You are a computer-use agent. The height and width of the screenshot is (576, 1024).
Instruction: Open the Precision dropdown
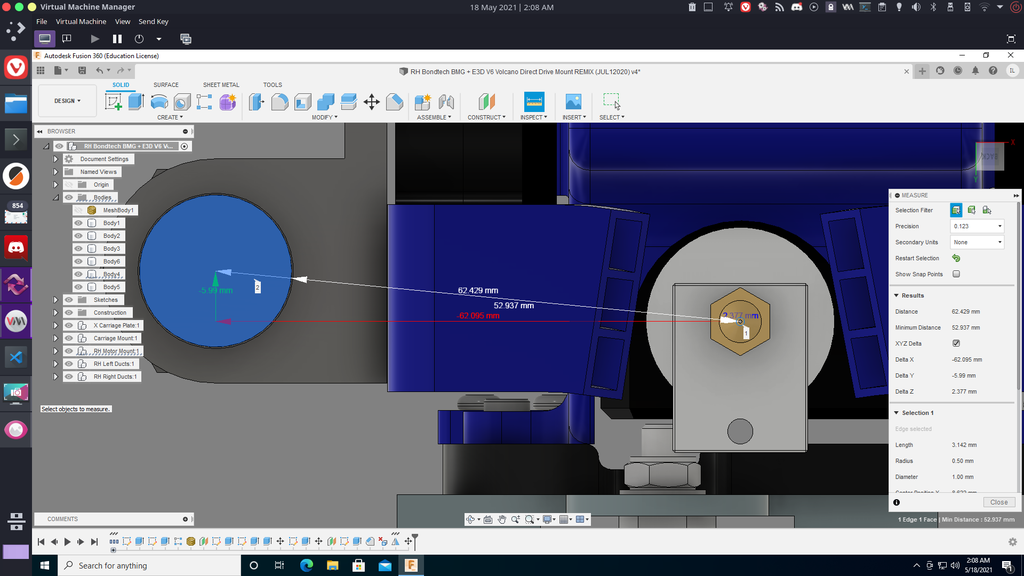pyautogui.click(x=977, y=226)
